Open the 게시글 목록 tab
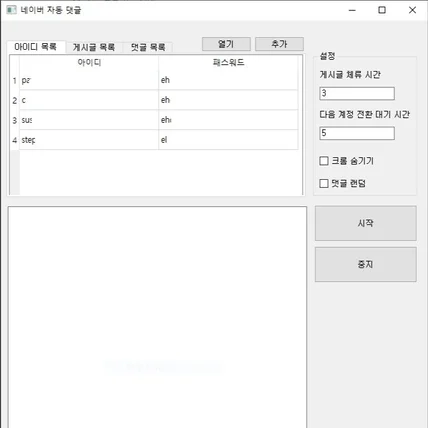The height and width of the screenshot is (428, 428). [94, 47]
